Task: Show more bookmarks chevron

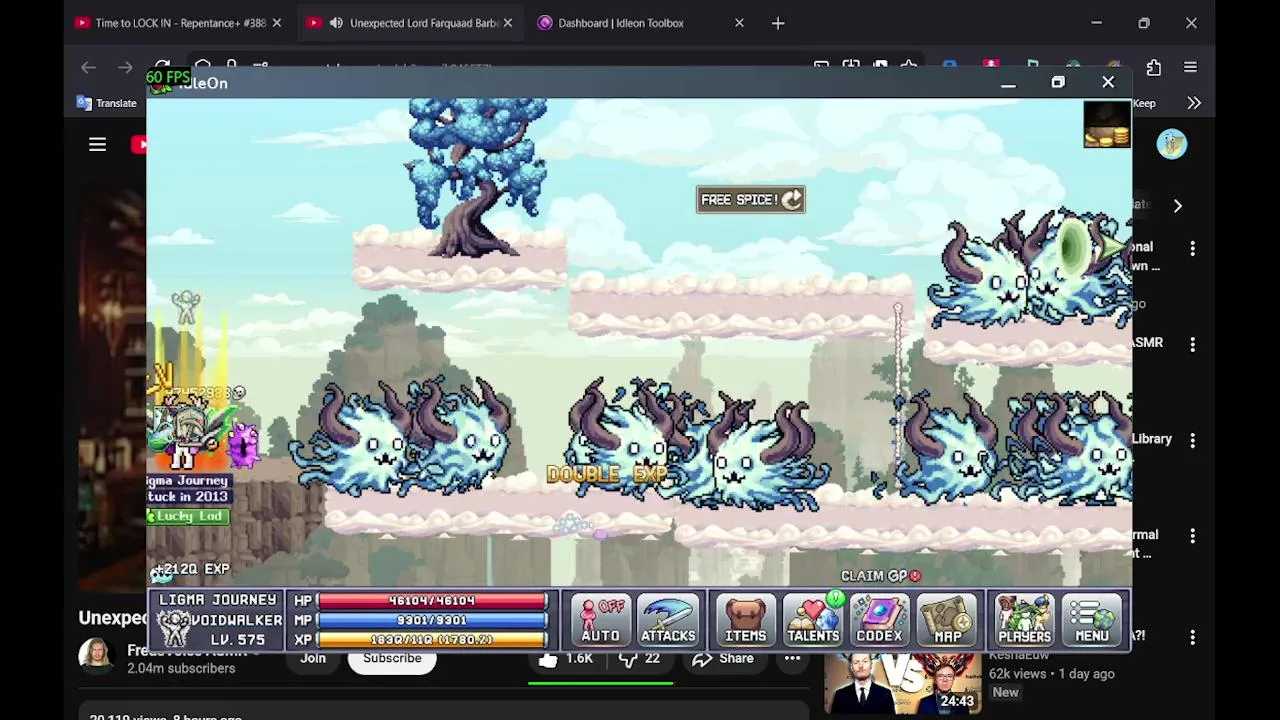Action: pyautogui.click(x=1194, y=103)
